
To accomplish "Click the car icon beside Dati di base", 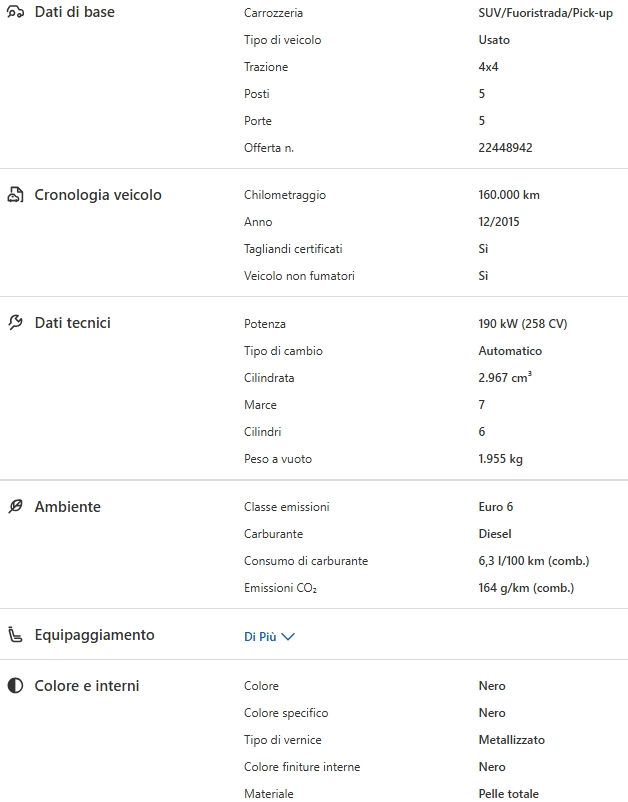I will [x=15, y=13].
